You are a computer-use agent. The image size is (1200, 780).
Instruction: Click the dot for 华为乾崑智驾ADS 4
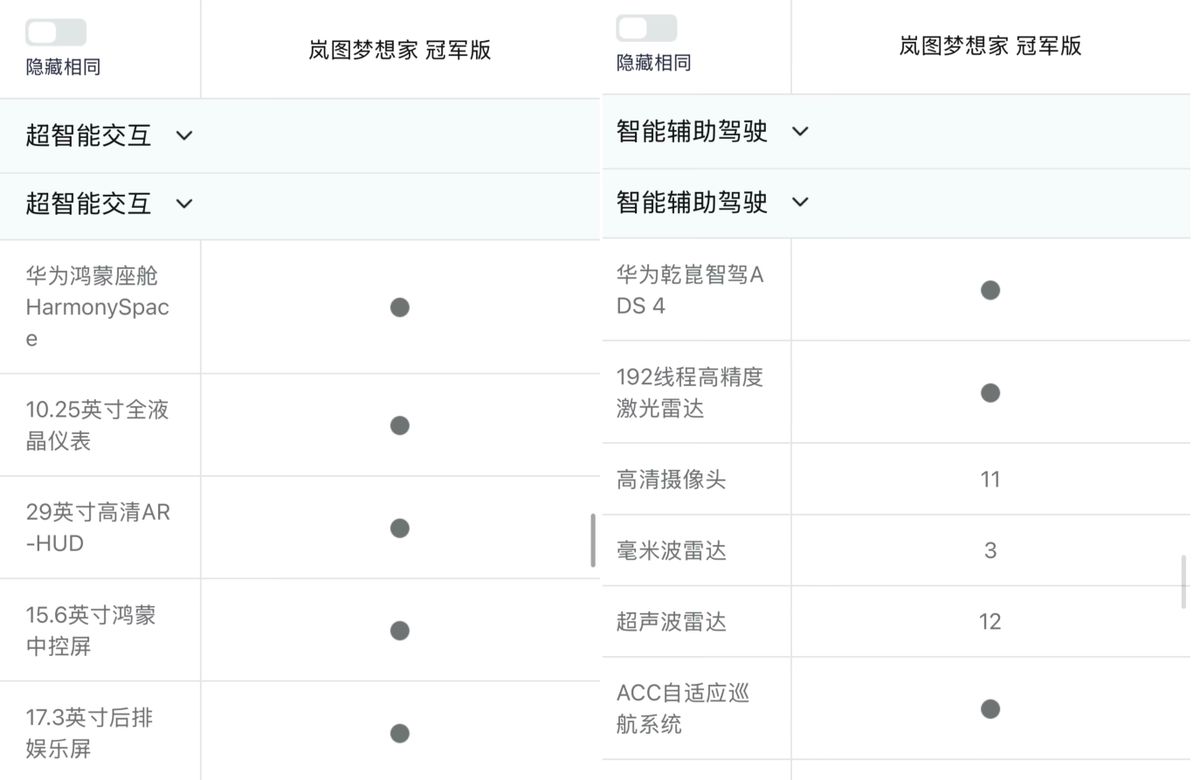click(990, 290)
